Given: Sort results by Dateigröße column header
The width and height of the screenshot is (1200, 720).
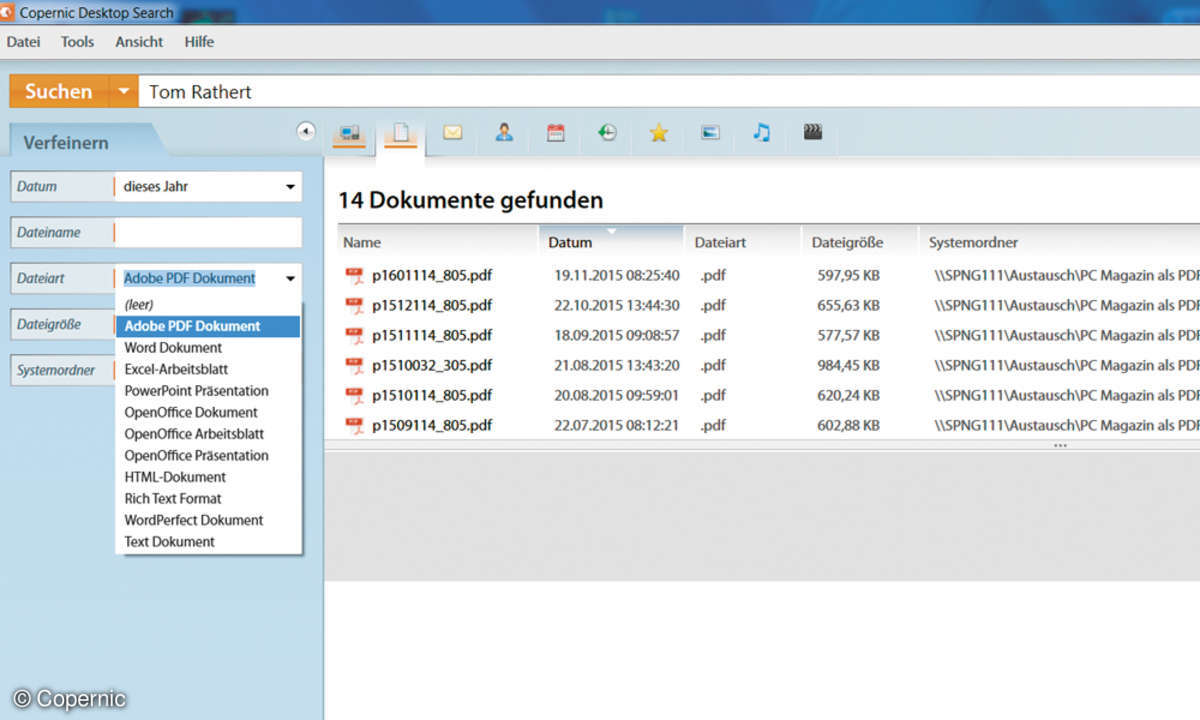Looking at the screenshot, I should click(860, 242).
